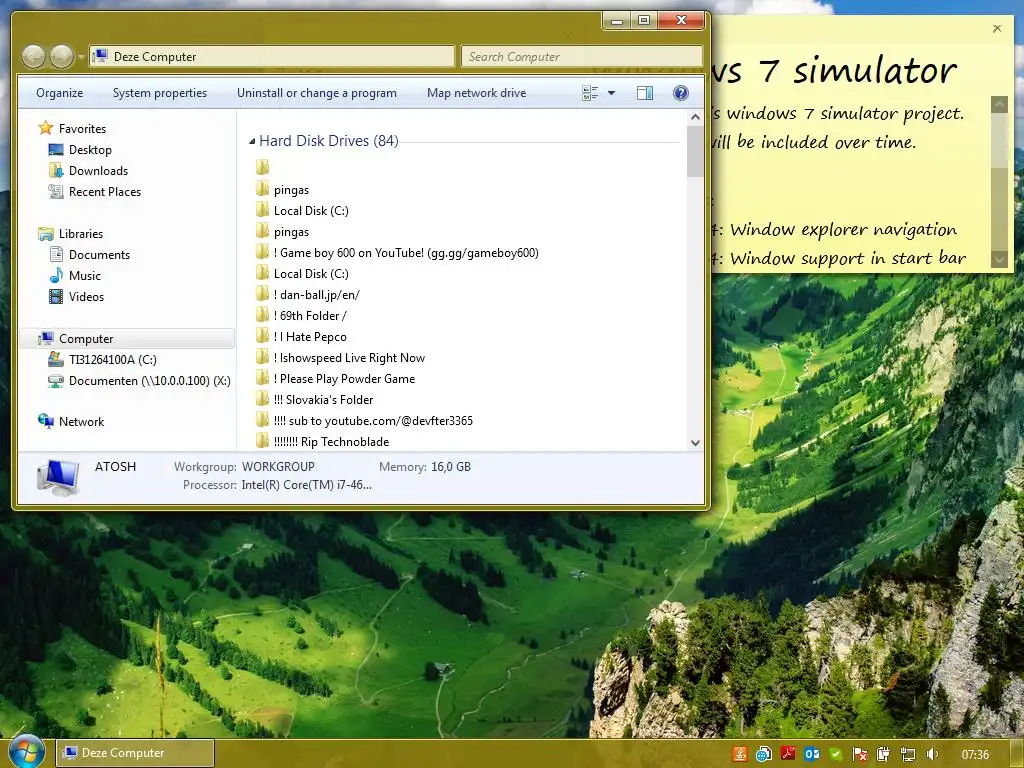Click the green checkmark security tray icon
Viewport: 1024px width, 768px height.
[835, 754]
